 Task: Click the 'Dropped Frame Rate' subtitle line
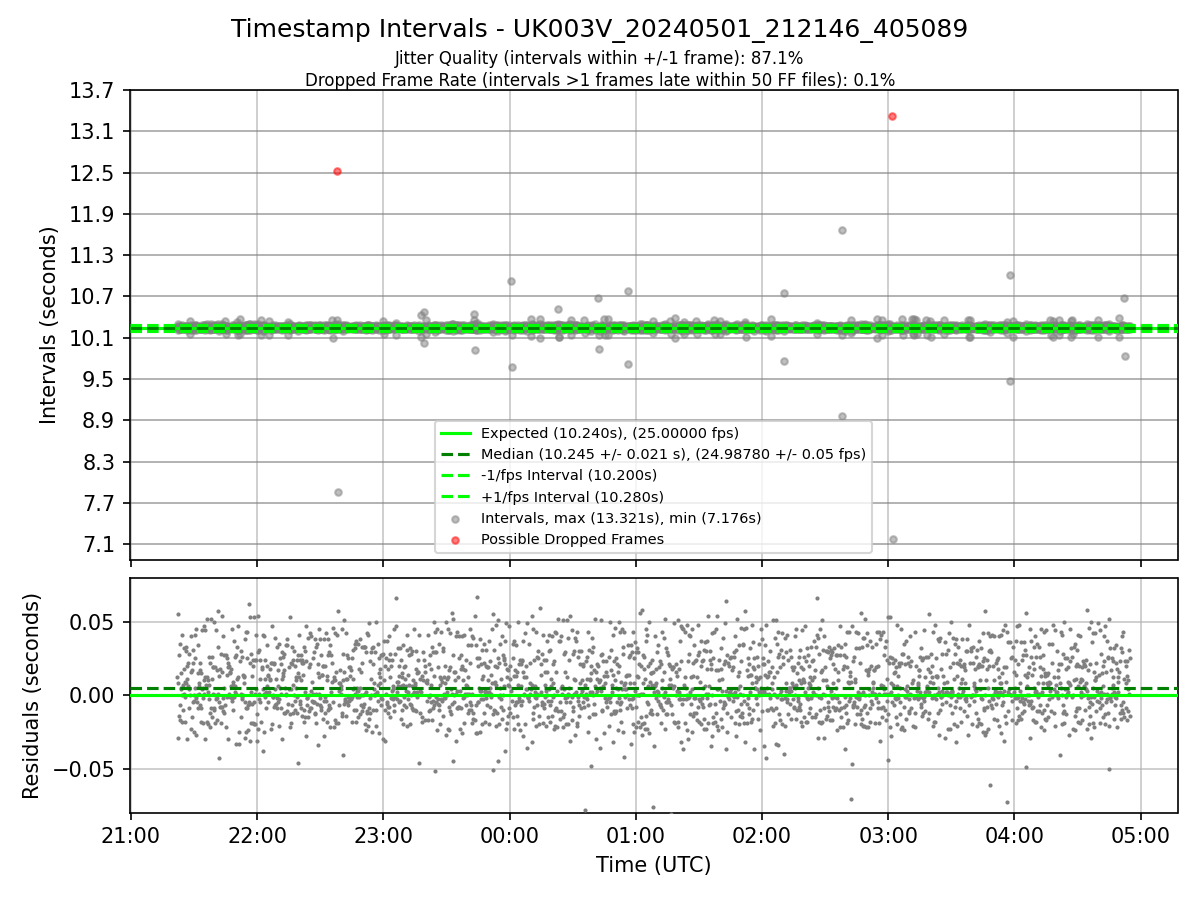coord(599,80)
